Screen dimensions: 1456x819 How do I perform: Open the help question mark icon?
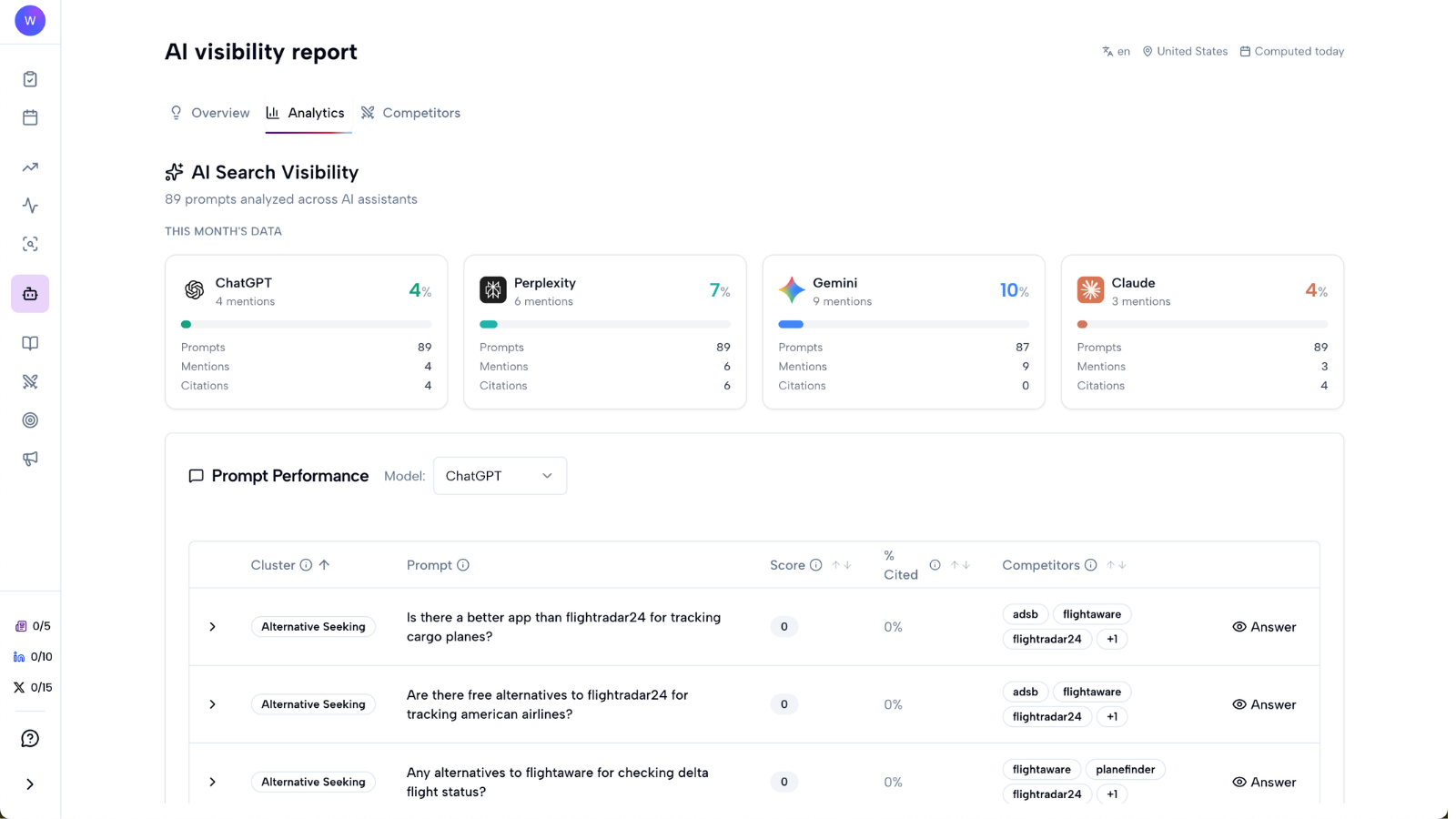(x=30, y=738)
